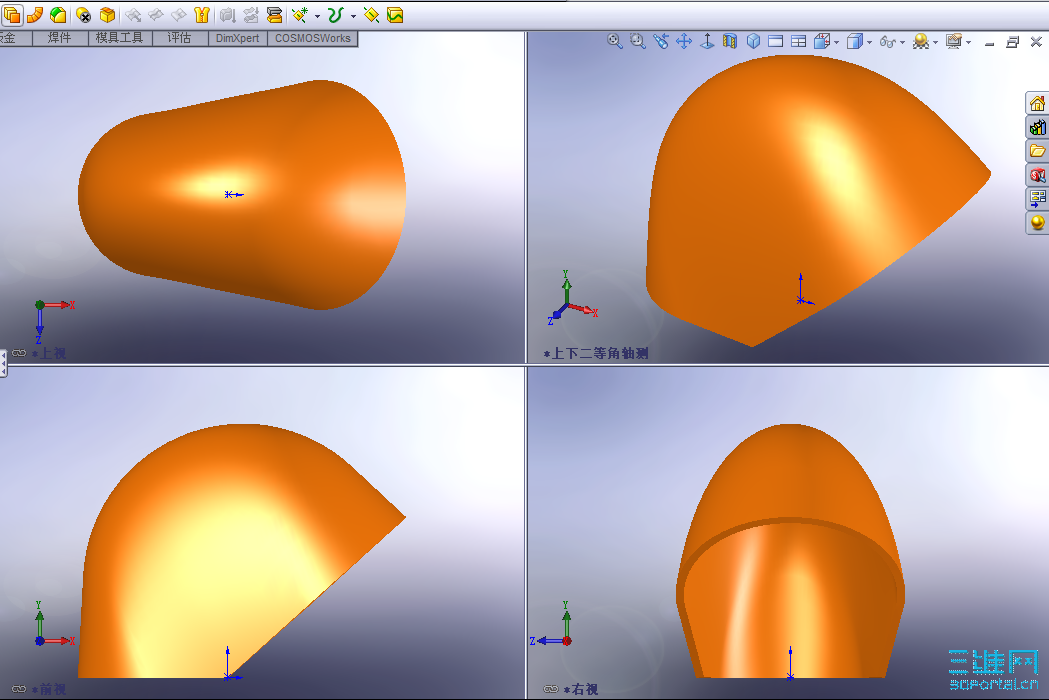Image resolution: width=1049 pixels, height=700 pixels.
Task: Click the View Orientation cube icon
Action: (822, 41)
